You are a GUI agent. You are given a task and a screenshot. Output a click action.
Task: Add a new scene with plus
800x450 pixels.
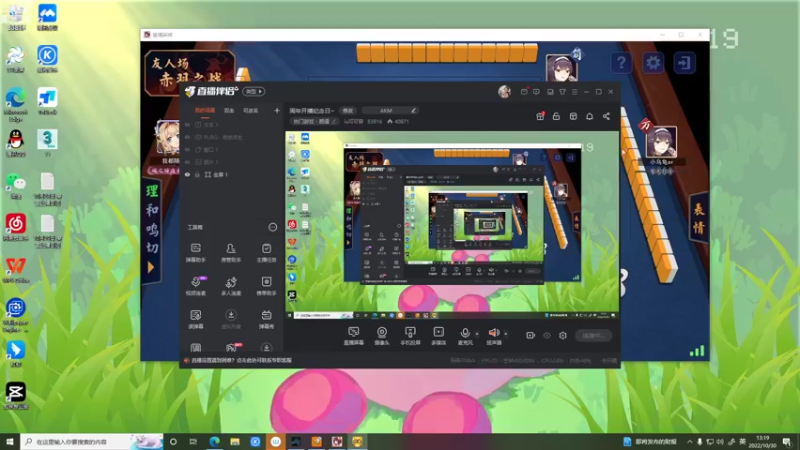(x=277, y=110)
